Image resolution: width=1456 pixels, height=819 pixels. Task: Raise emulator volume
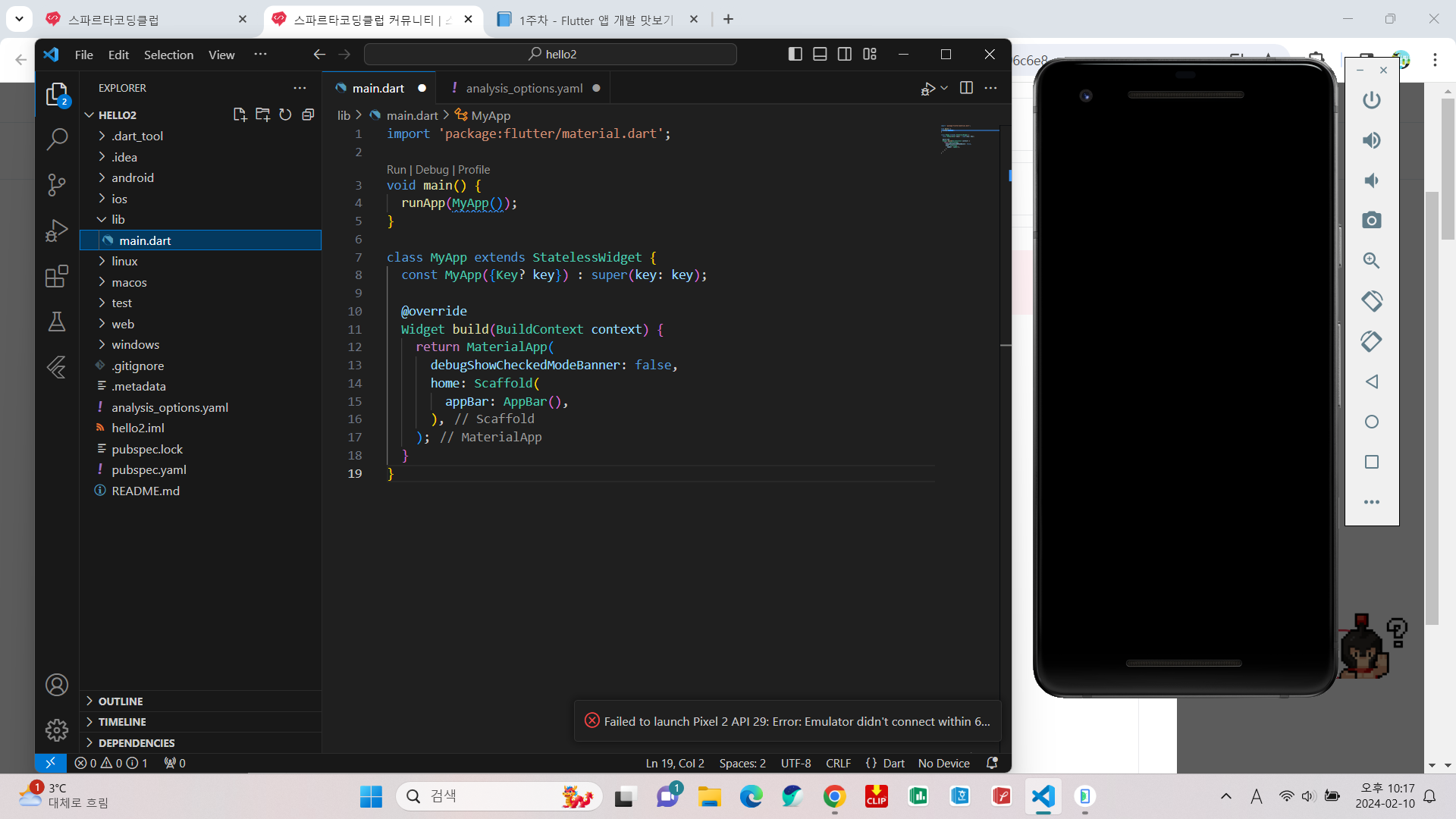pyautogui.click(x=1372, y=140)
